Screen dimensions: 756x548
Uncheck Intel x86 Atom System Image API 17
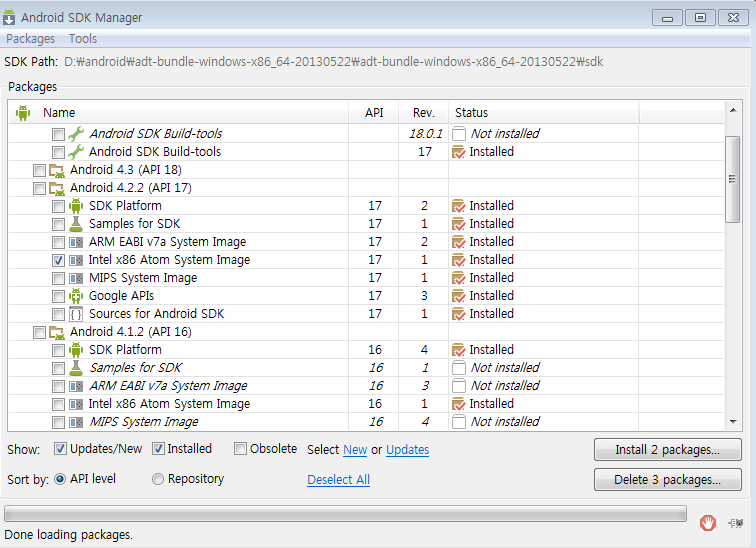point(58,260)
